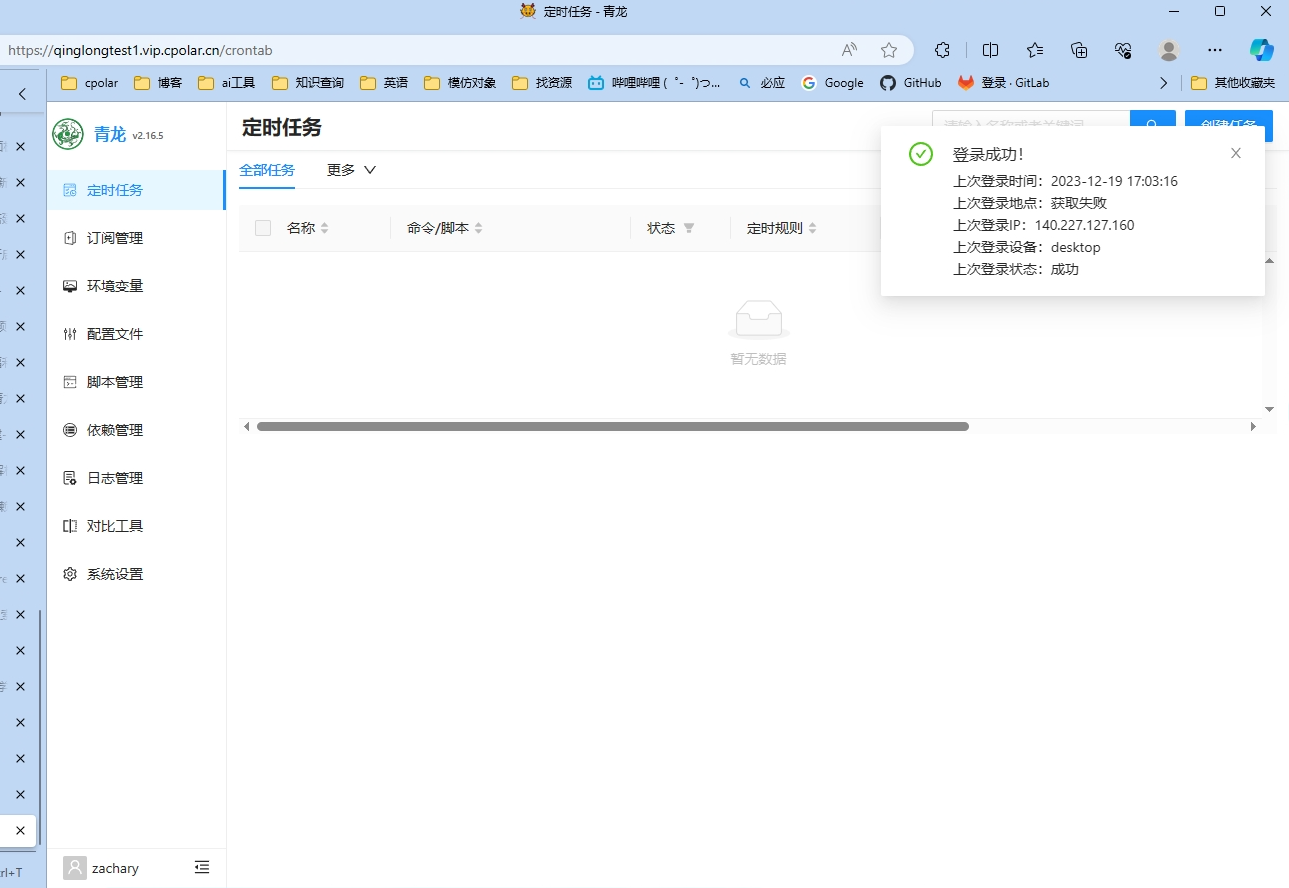Open the GitHub bookmark
Viewport: 1289px width, 888px height.
pos(911,83)
